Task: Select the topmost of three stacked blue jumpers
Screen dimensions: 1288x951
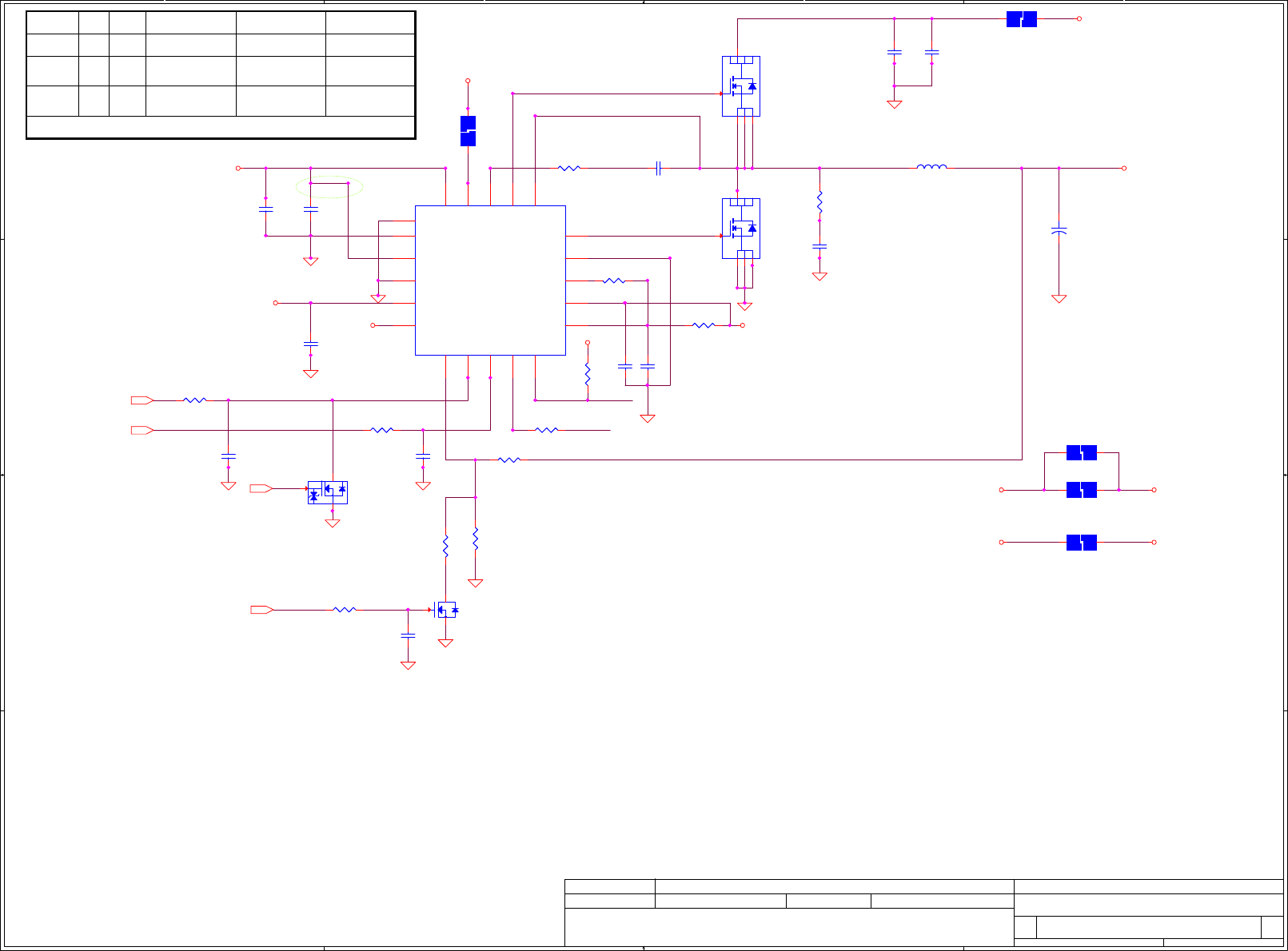Action: pos(1082,453)
